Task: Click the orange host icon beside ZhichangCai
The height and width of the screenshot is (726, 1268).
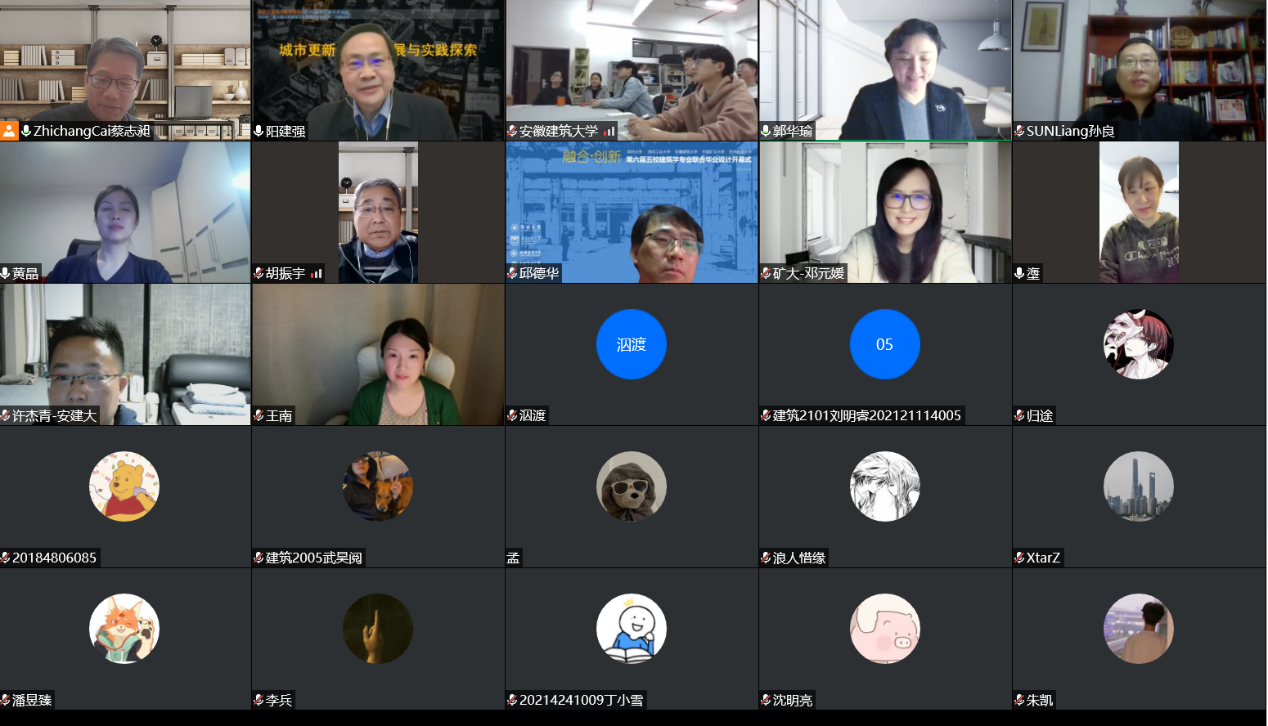Action: pos(9,131)
